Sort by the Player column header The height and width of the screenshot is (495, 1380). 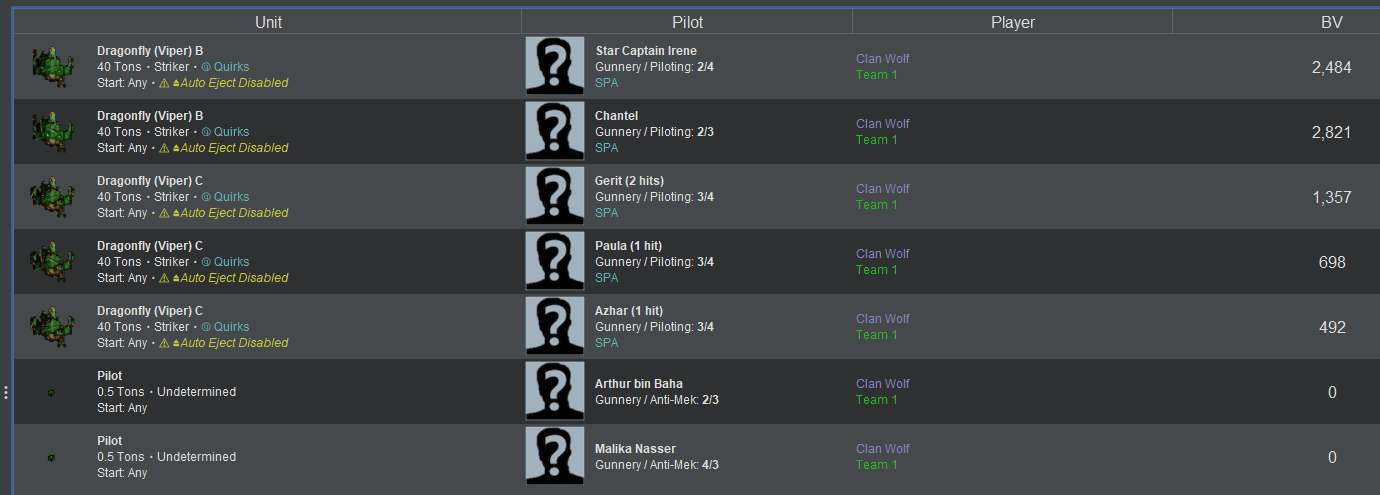coord(1012,22)
